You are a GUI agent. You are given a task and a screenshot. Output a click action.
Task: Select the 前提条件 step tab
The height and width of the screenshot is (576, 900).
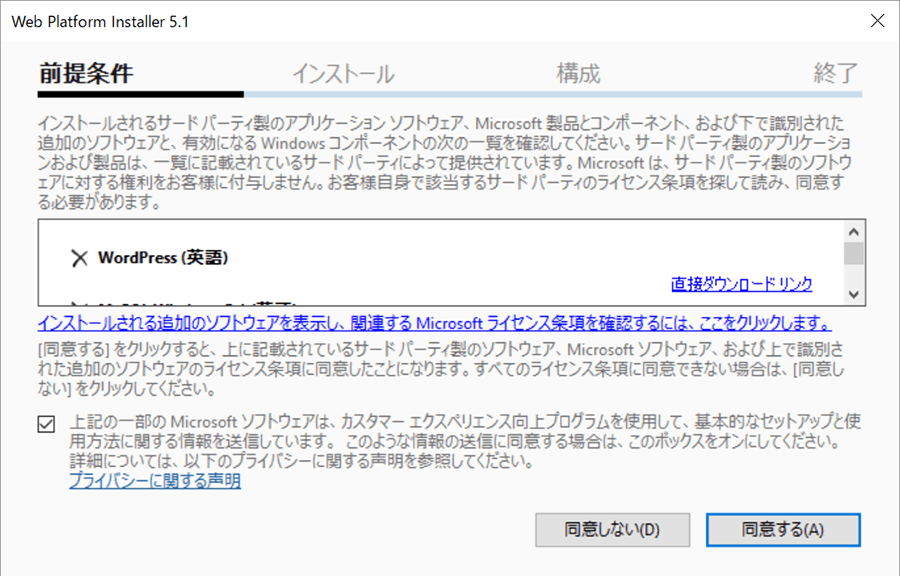click(x=86, y=73)
